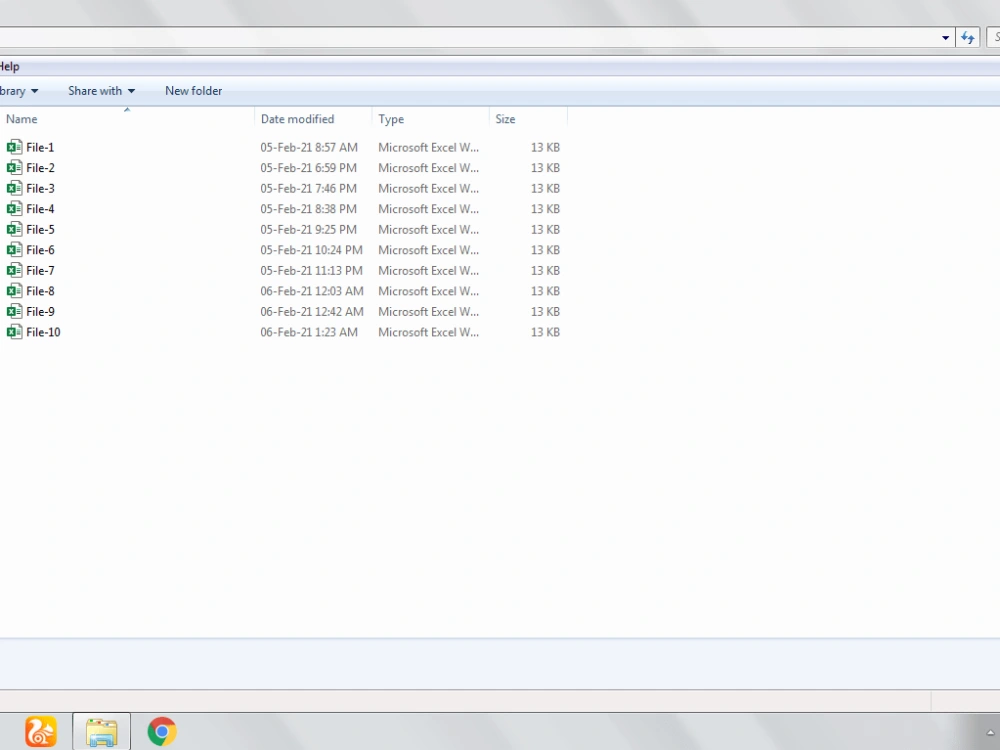Expand the library dropdown in the toolbar
1000x750 pixels.
click(x=19, y=91)
